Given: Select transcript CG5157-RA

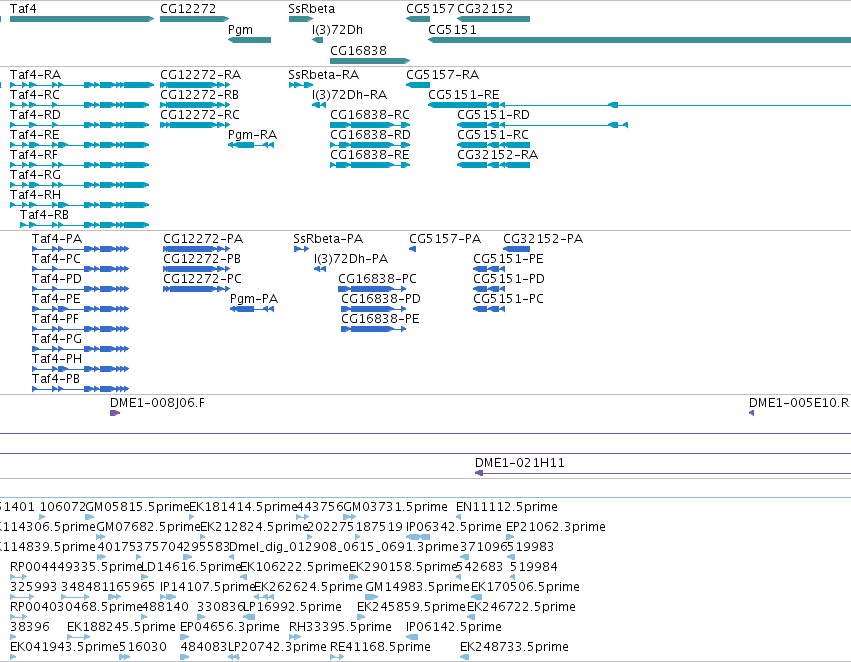Looking at the screenshot, I should point(418,85).
